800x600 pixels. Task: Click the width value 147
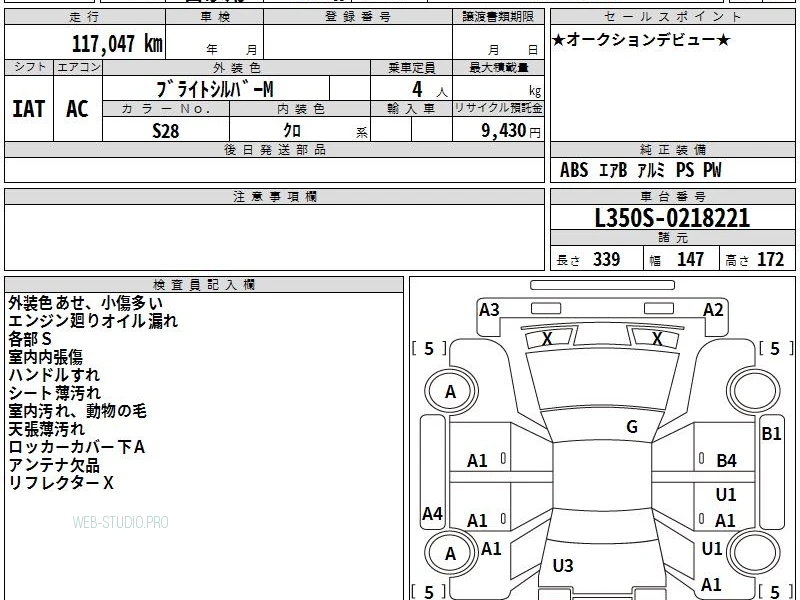pyautogui.click(x=690, y=259)
